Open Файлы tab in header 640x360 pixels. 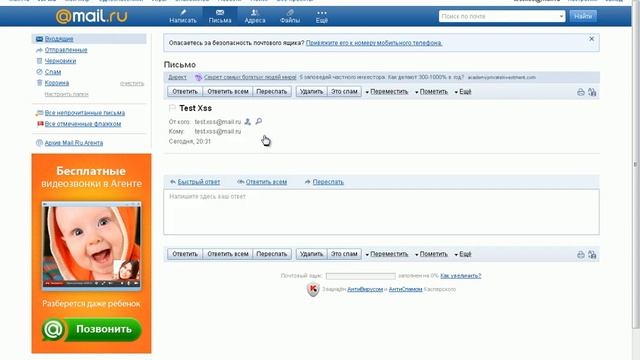click(x=290, y=16)
